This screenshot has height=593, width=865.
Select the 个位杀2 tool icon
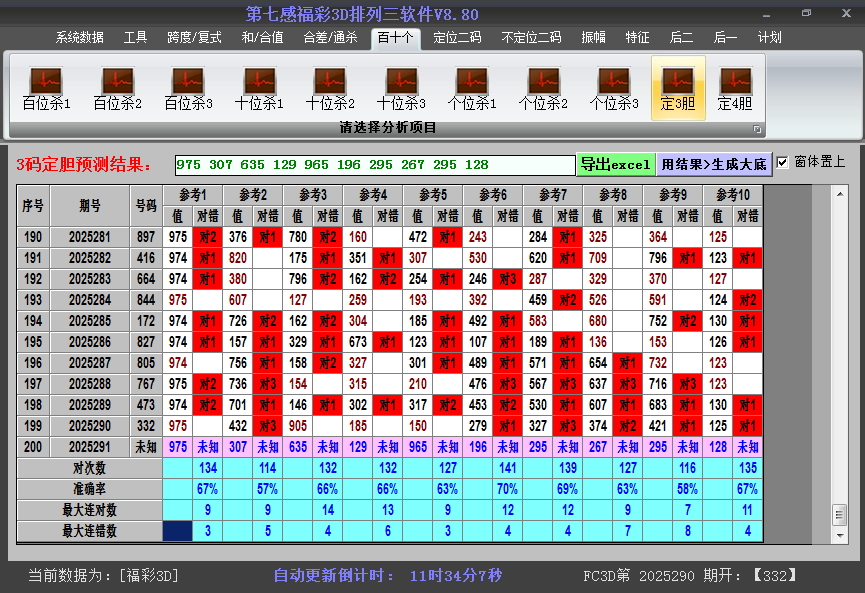(544, 85)
